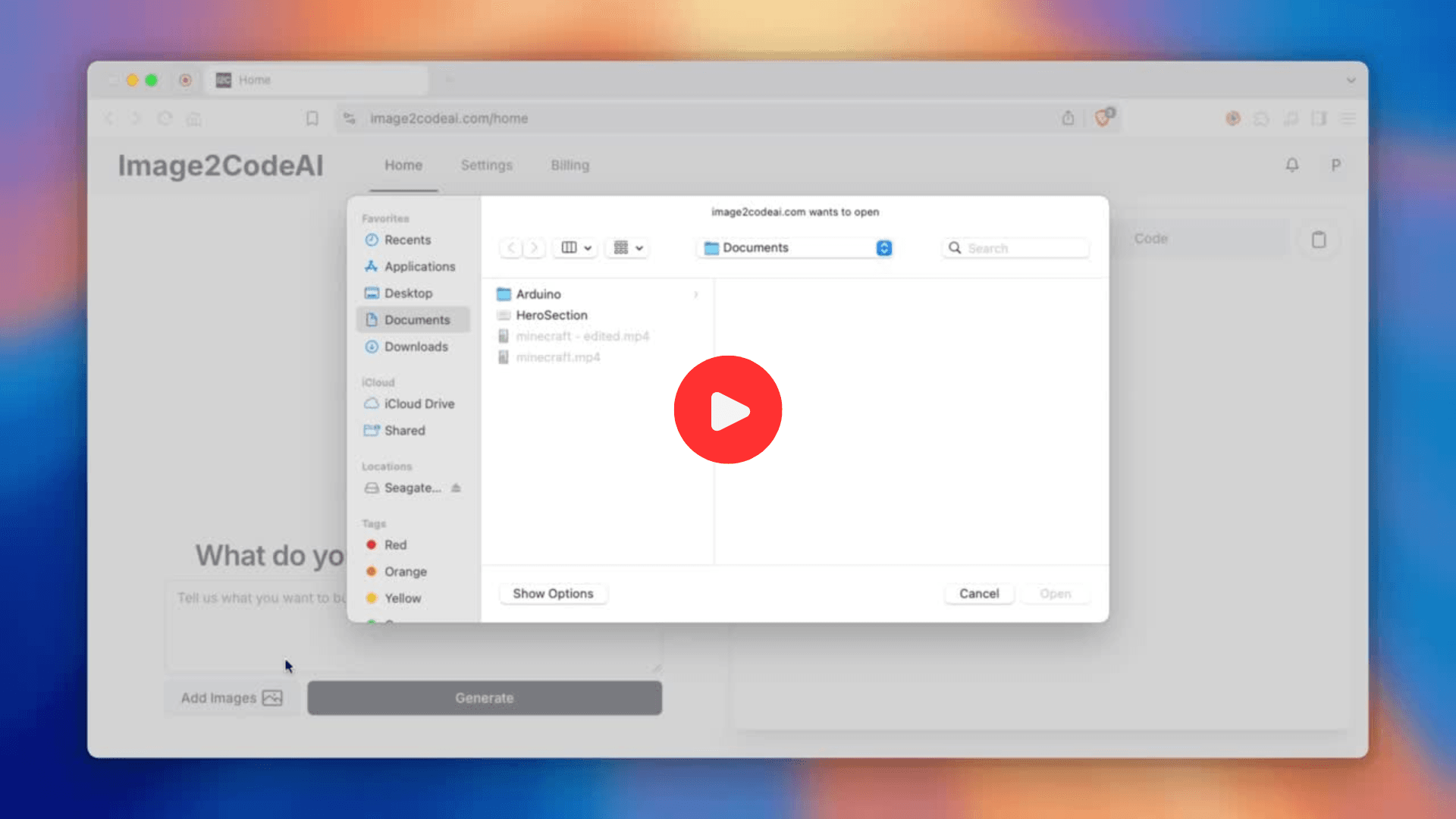Navigate to Downloads folder
Screen dimensions: 1456x819
(x=416, y=346)
